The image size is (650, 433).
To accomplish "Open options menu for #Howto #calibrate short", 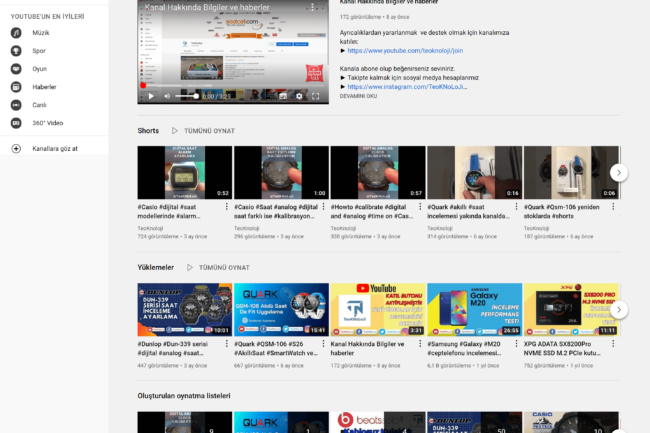I will (x=420, y=207).
